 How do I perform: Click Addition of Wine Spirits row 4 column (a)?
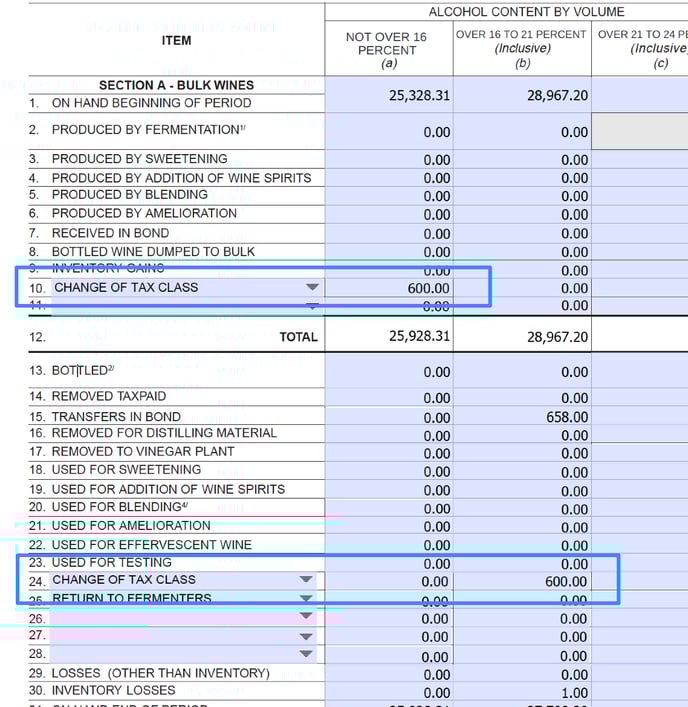click(389, 178)
